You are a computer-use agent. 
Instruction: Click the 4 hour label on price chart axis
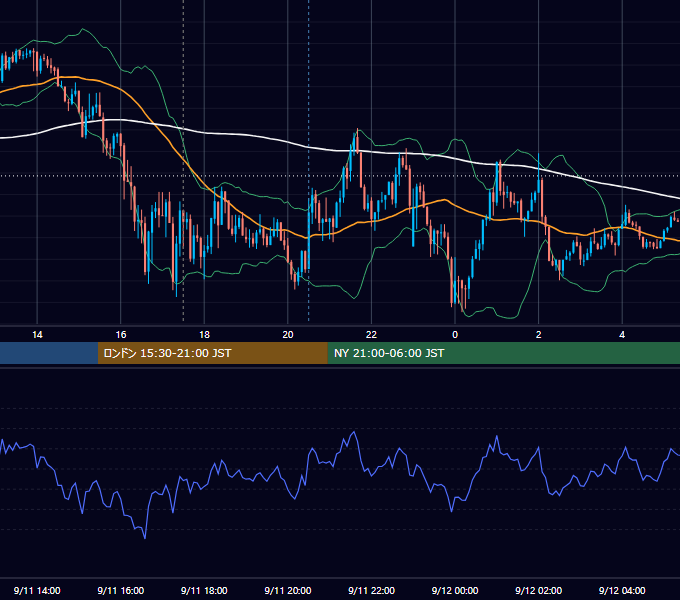[x=622, y=335]
